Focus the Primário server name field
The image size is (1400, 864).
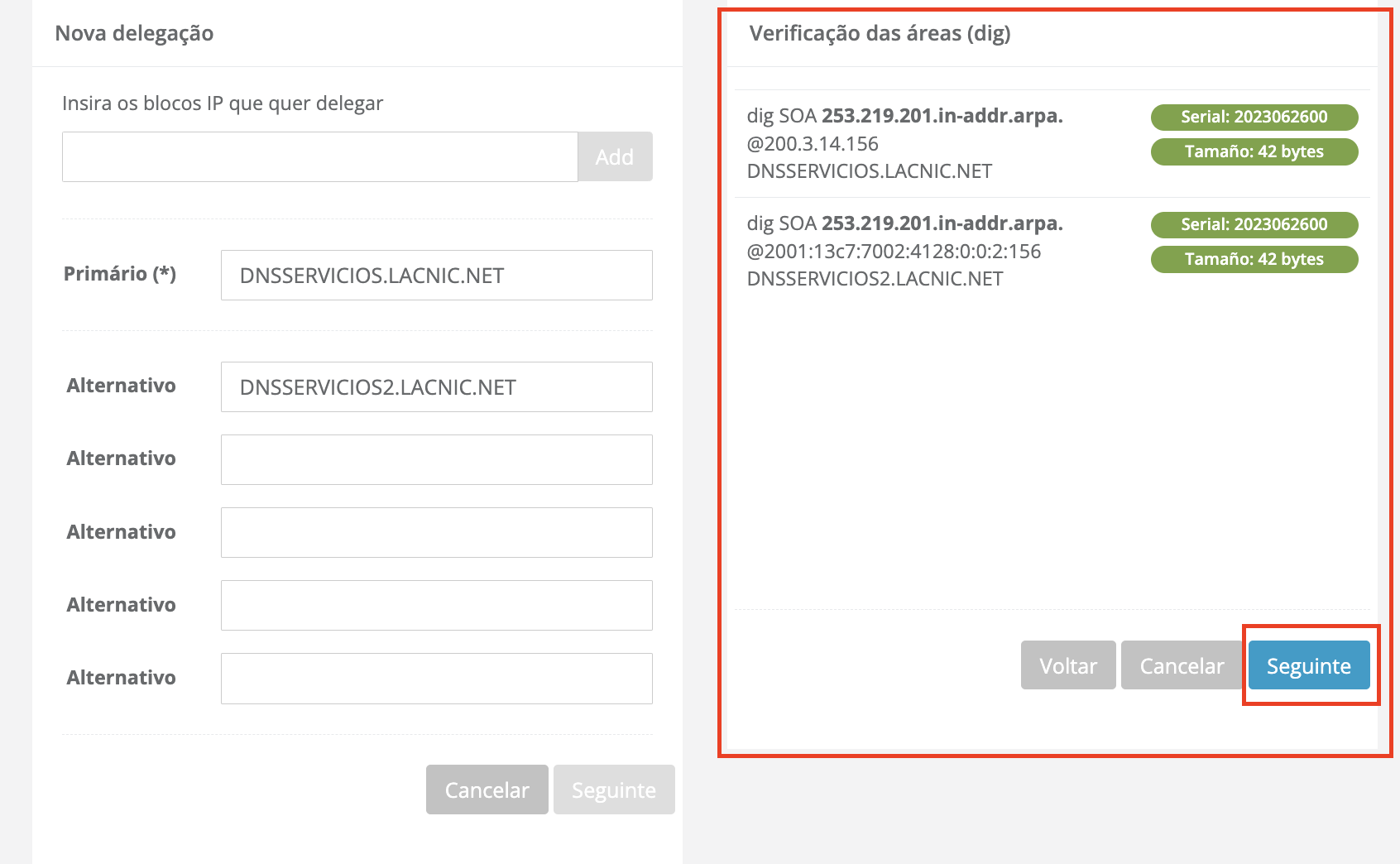pos(436,276)
